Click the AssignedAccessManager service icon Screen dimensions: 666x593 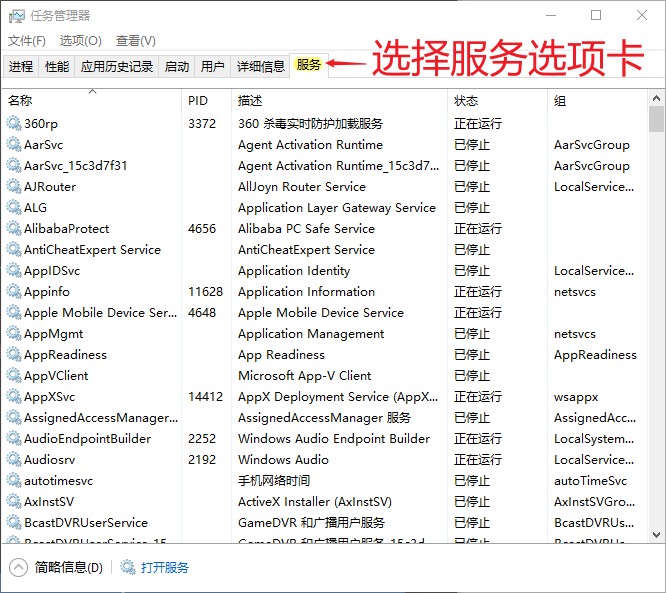tap(14, 418)
